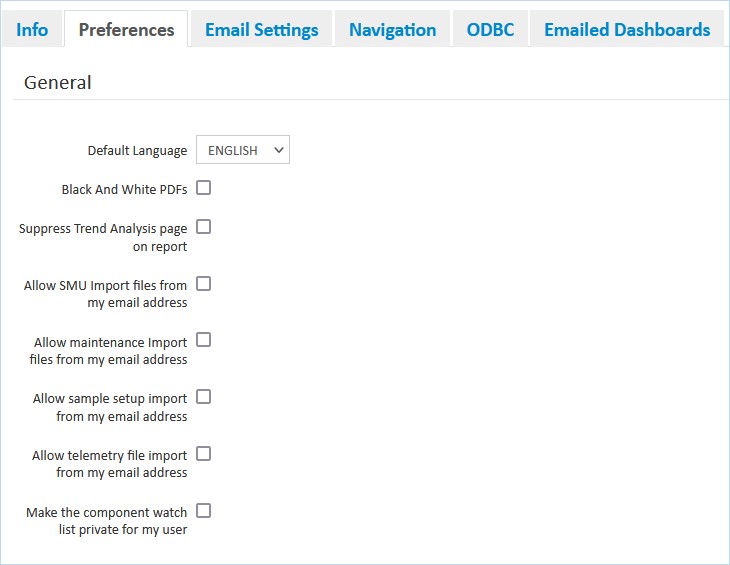Screen dimensions: 730x565
Task: Expand the Default Language dropdown
Action: (x=243, y=150)
